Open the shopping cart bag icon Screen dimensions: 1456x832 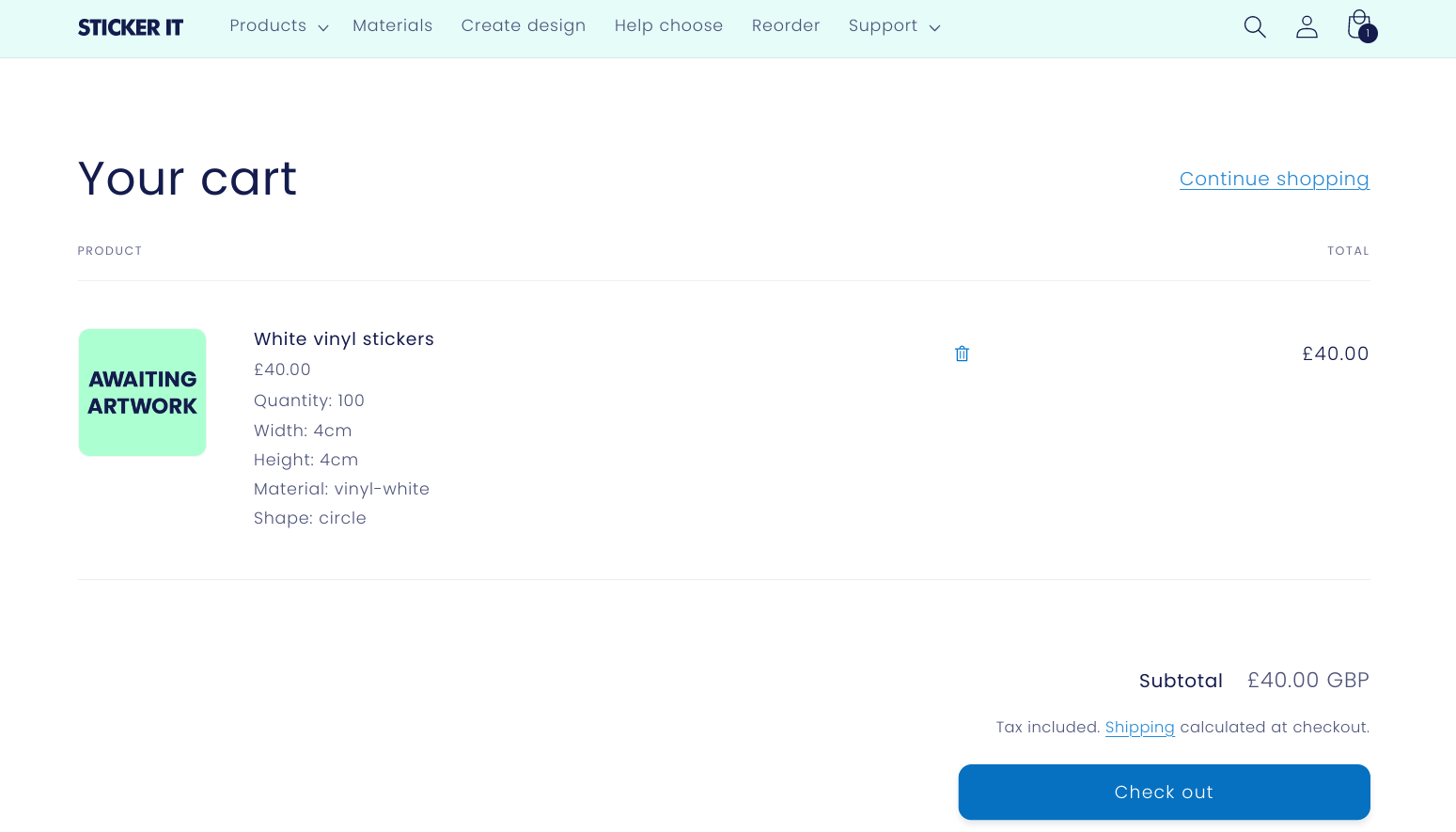tap(1358, 25)
